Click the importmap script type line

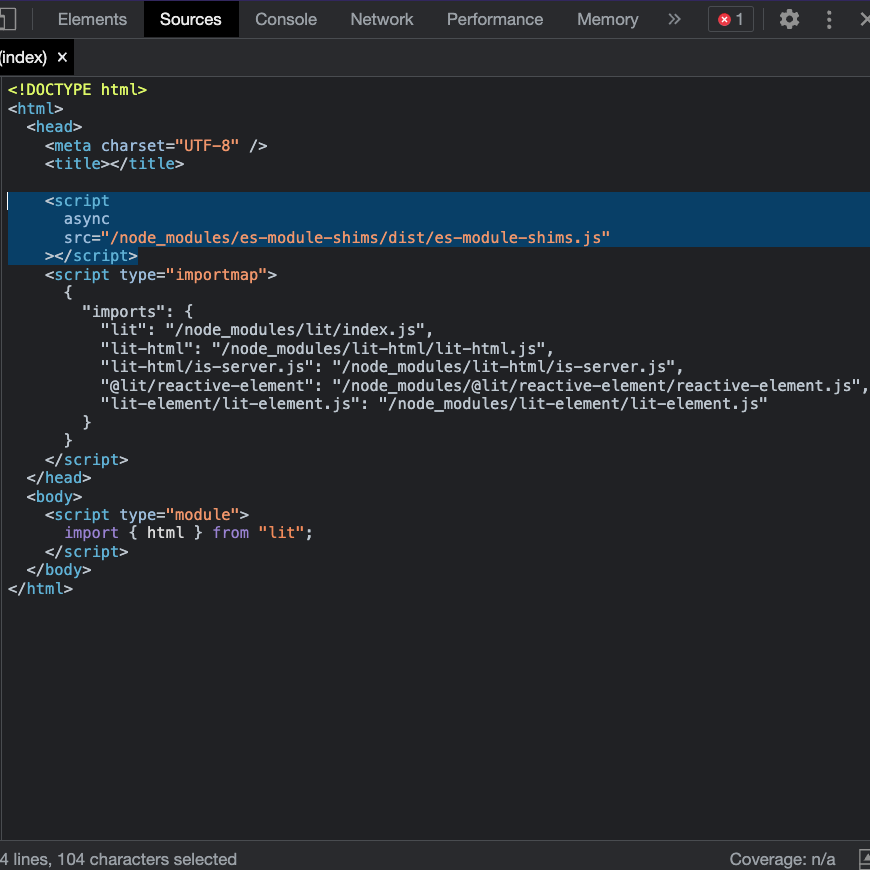161,275
